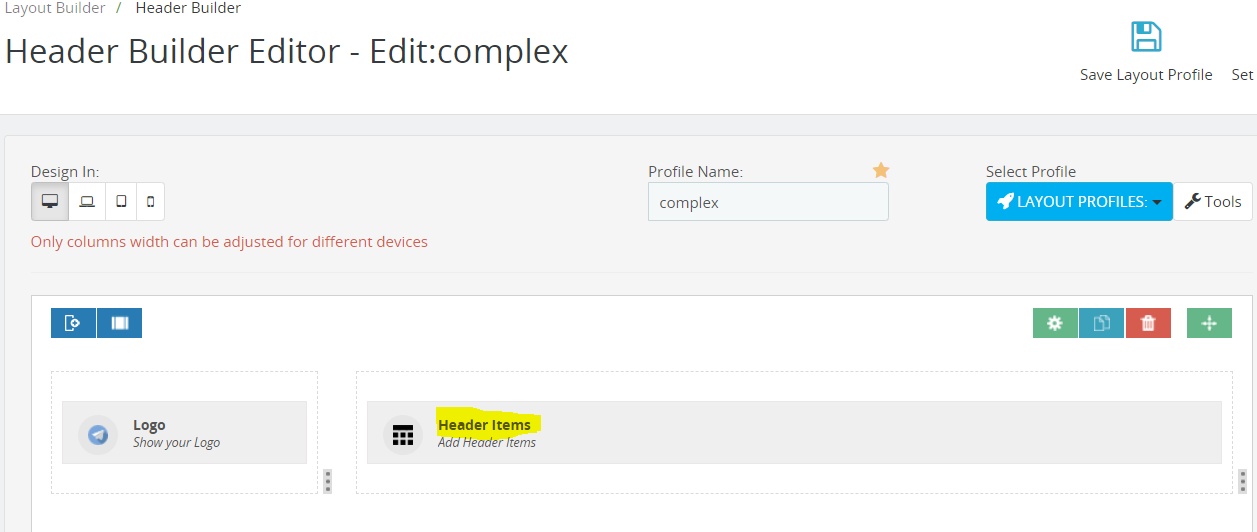Switch design view to laptop
Screen dimensions: 1257x532
[87, 201]
